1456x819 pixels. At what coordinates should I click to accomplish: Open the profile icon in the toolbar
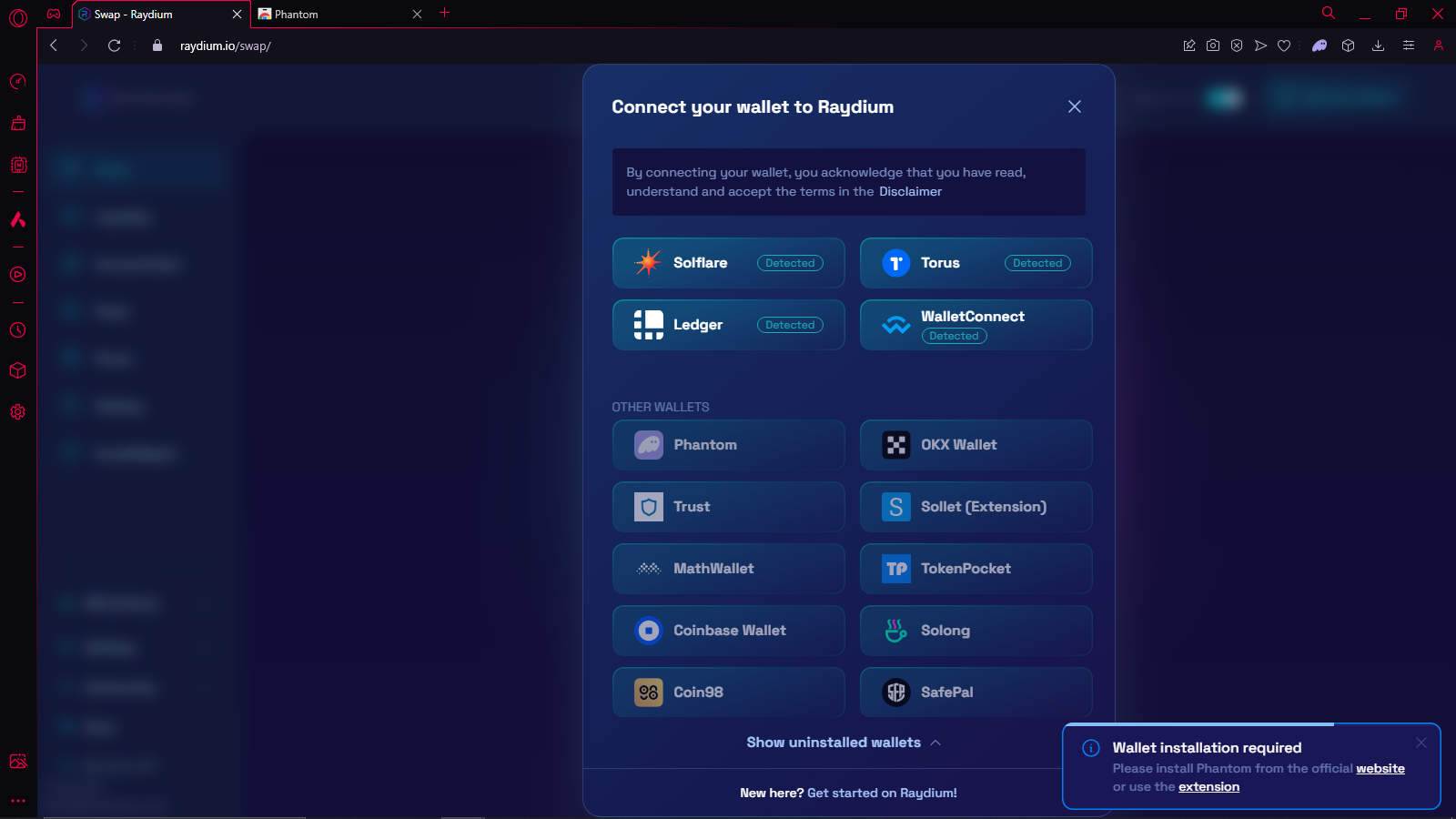pos(1440,45)
